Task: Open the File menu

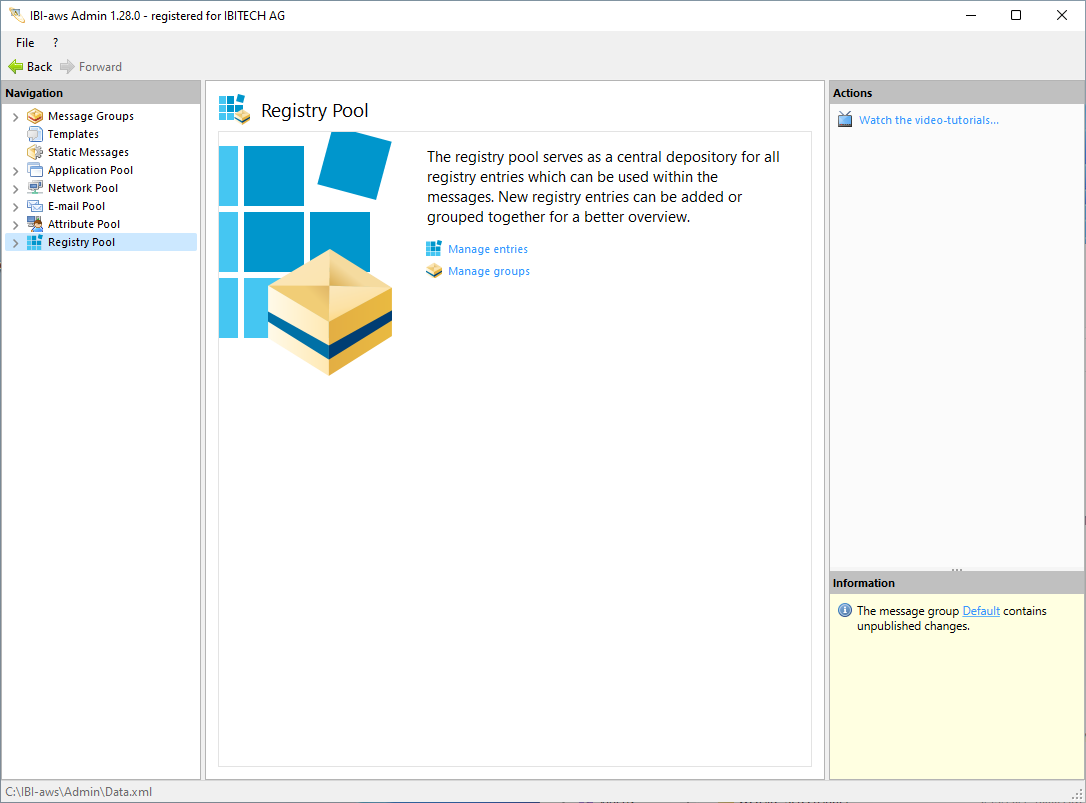Action: [25, 43]
